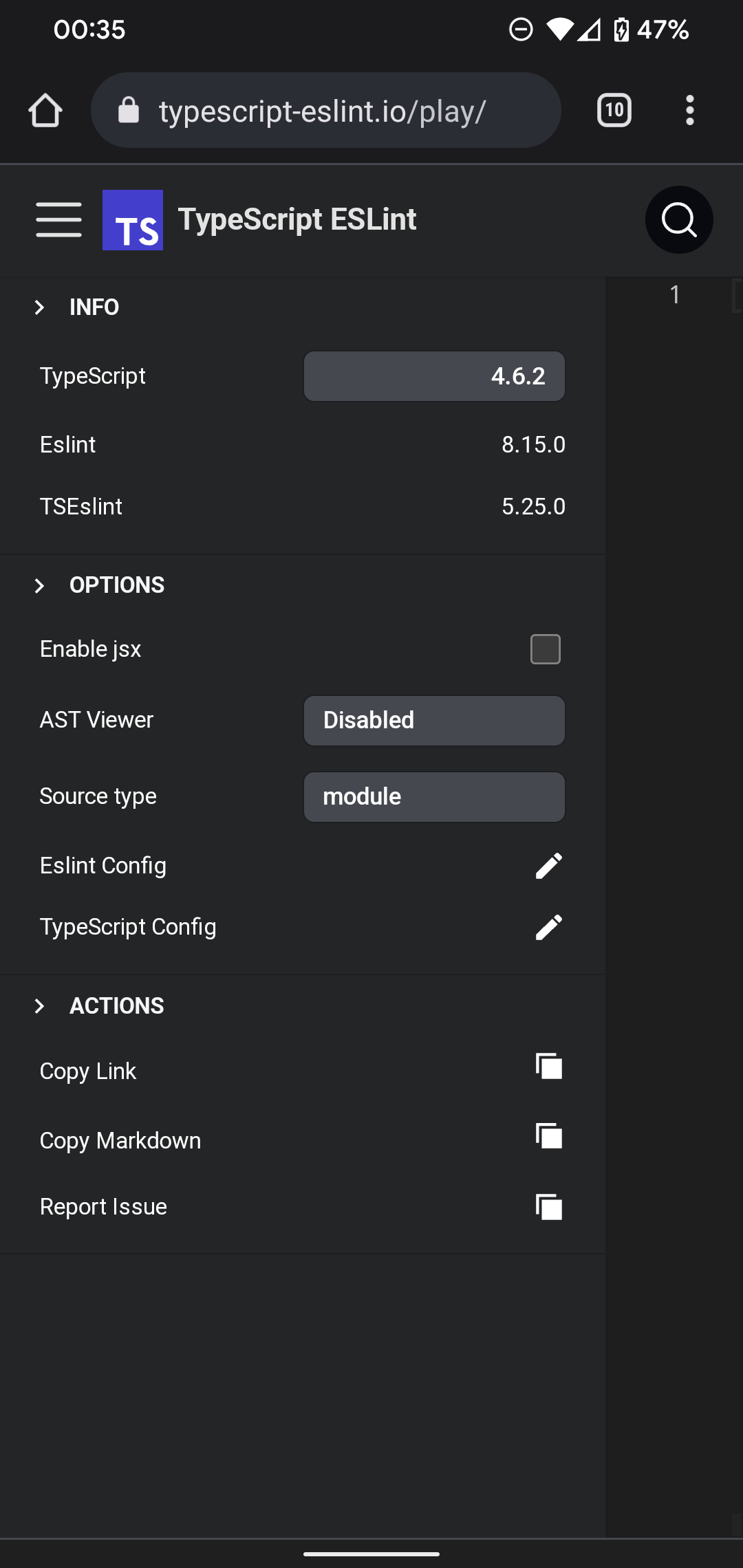Click the Report Issue label

click(103, 1207)
